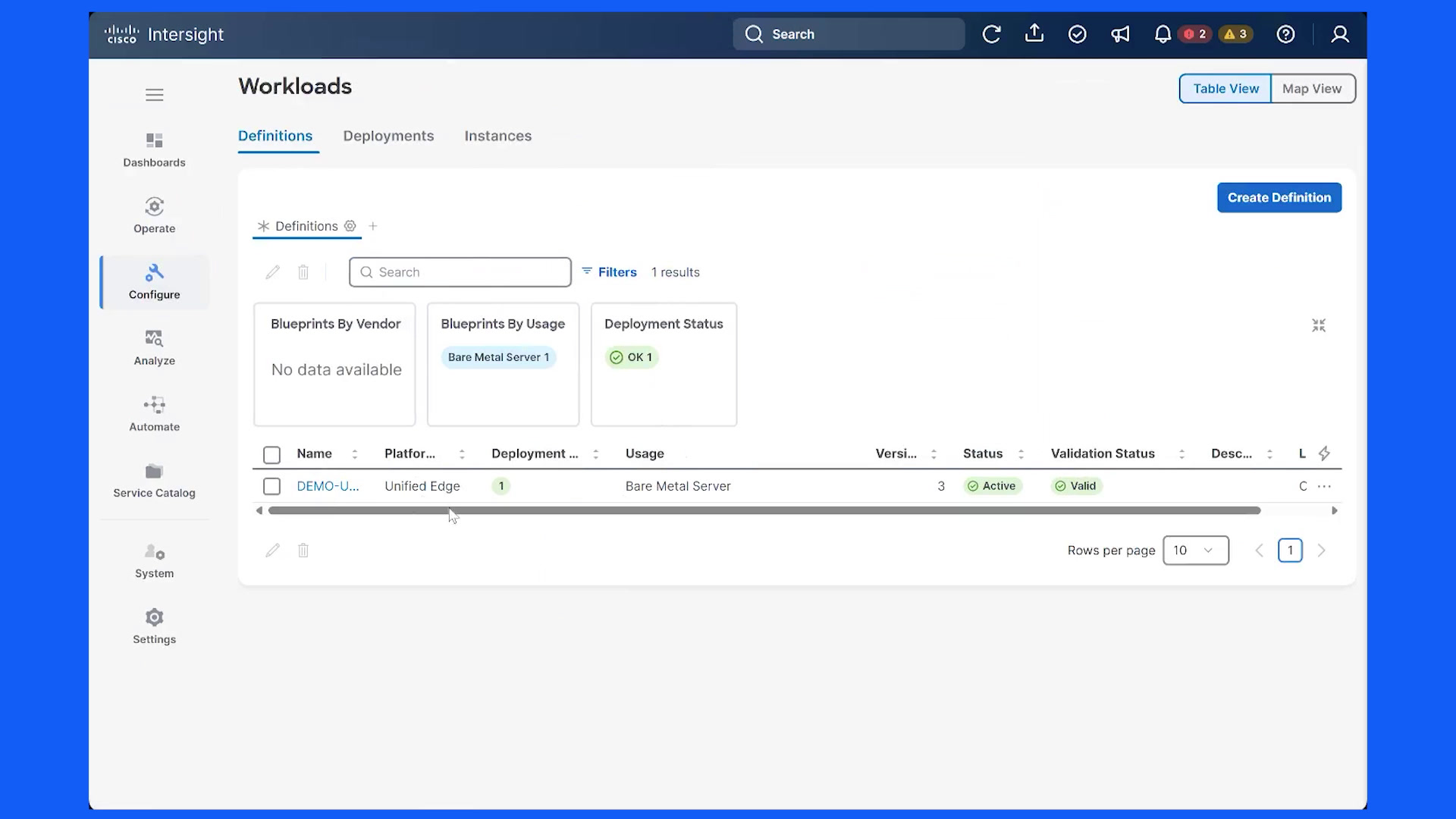Image resolution: width=1456 pixels, height=819 pixels.
Task: Open the Analyze section
Action: coord(154,348)
